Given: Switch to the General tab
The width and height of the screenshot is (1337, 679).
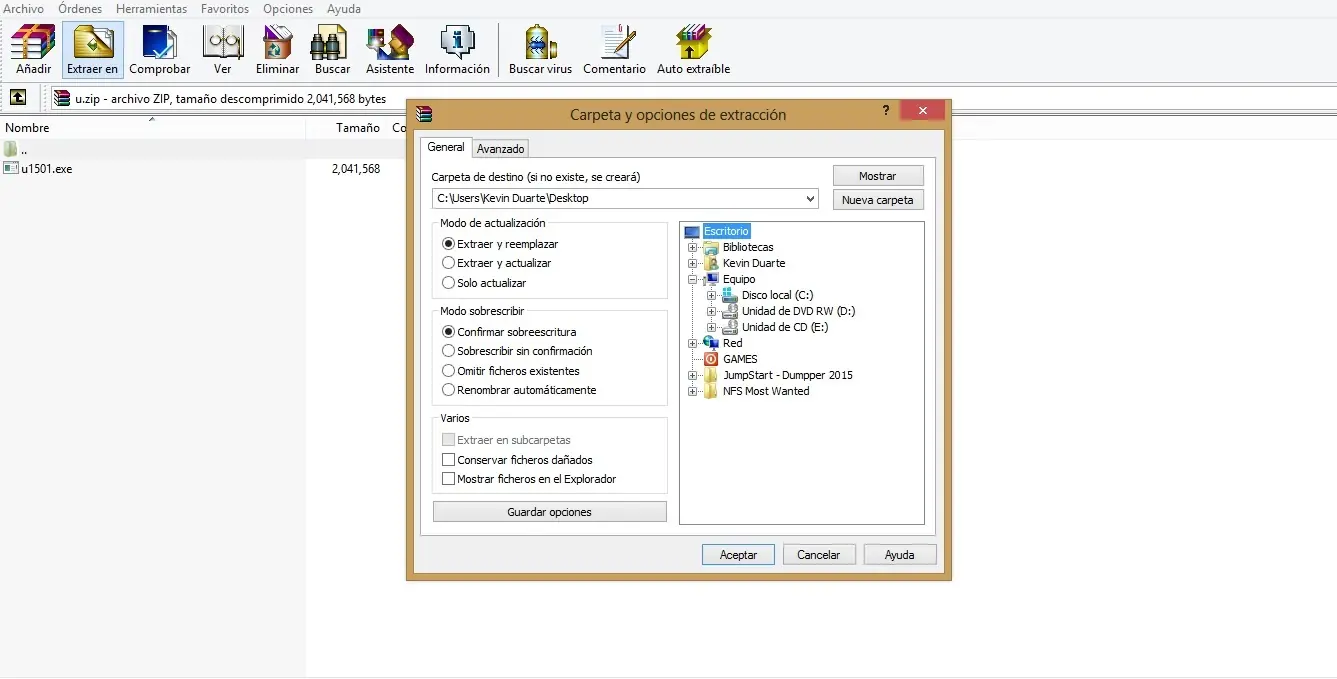Looking at the screenshot, I should click(446, 147).
